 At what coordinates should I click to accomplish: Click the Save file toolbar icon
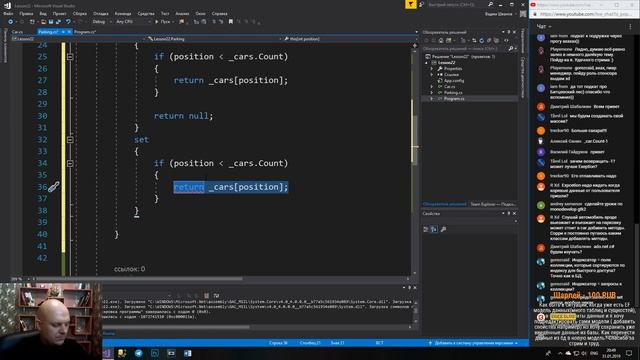tap(51, 22)
